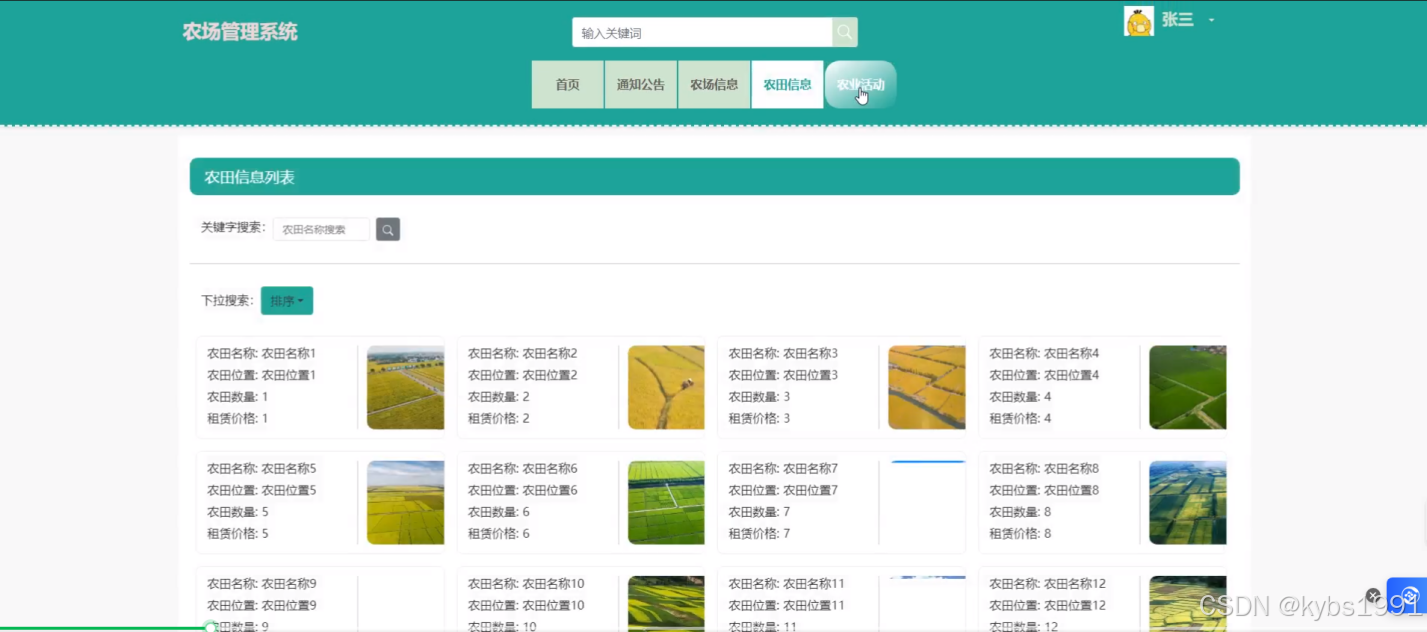Click the text 农田名称: 农田名称5
This screenshot has height=632, width=1427.
[x=261, y=469]
